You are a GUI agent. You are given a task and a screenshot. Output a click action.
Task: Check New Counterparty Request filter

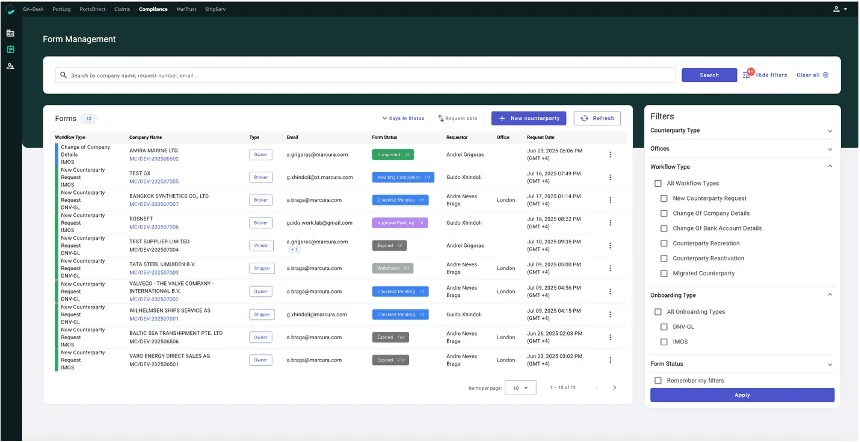[x=664, y=199]
